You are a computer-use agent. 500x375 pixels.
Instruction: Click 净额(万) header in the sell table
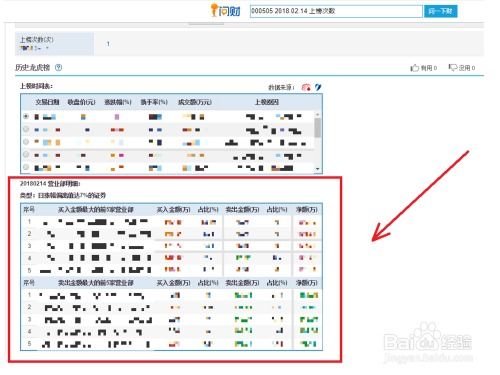[307, 283]
